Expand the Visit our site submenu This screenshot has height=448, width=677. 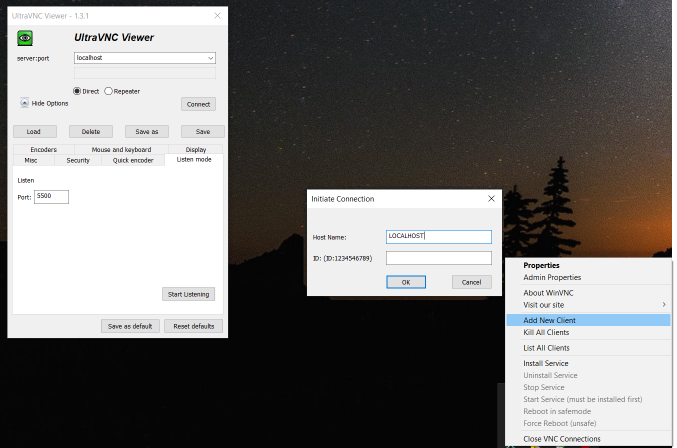594,304
